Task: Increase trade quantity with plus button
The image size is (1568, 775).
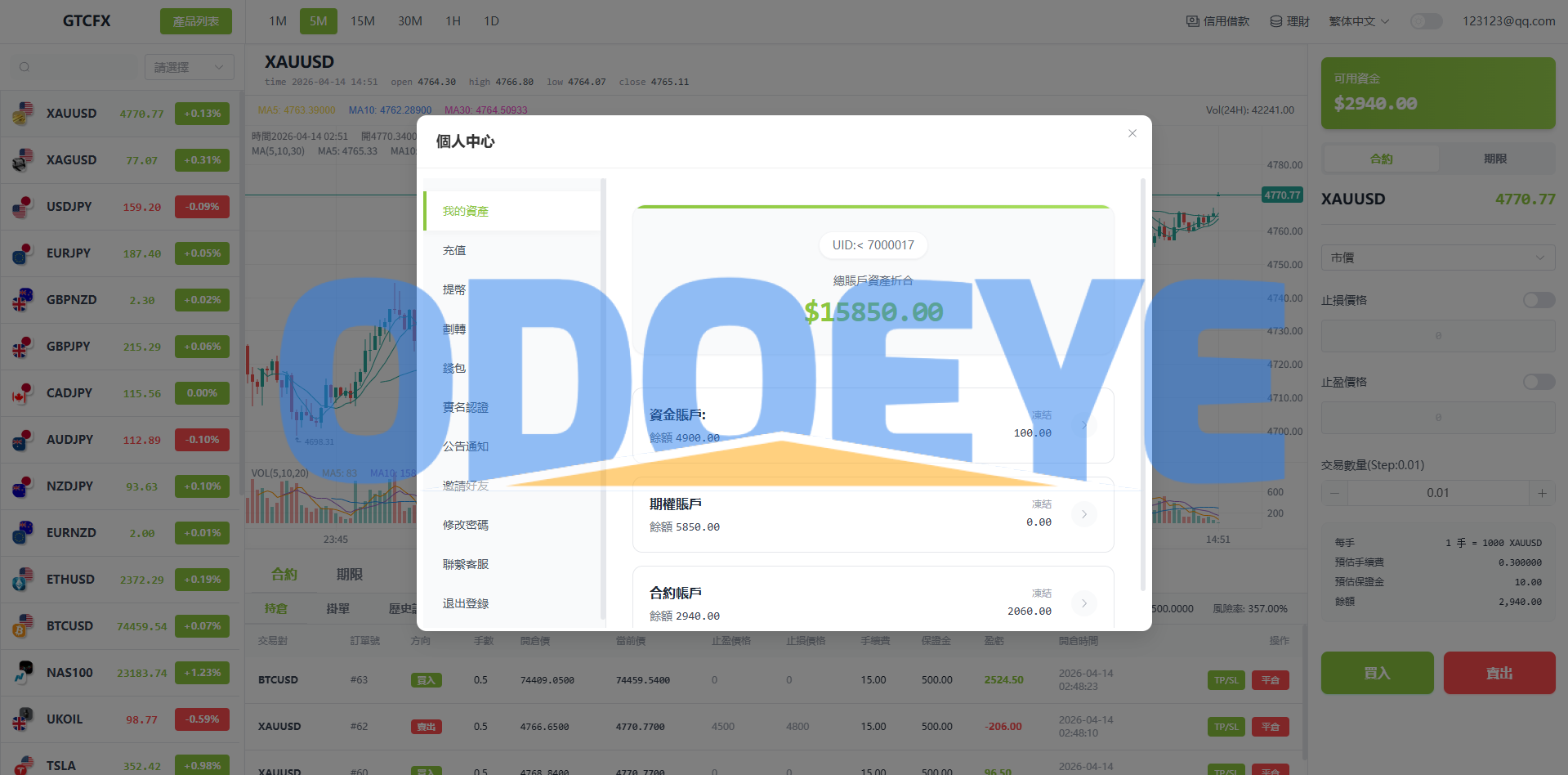Action: 1542,493
